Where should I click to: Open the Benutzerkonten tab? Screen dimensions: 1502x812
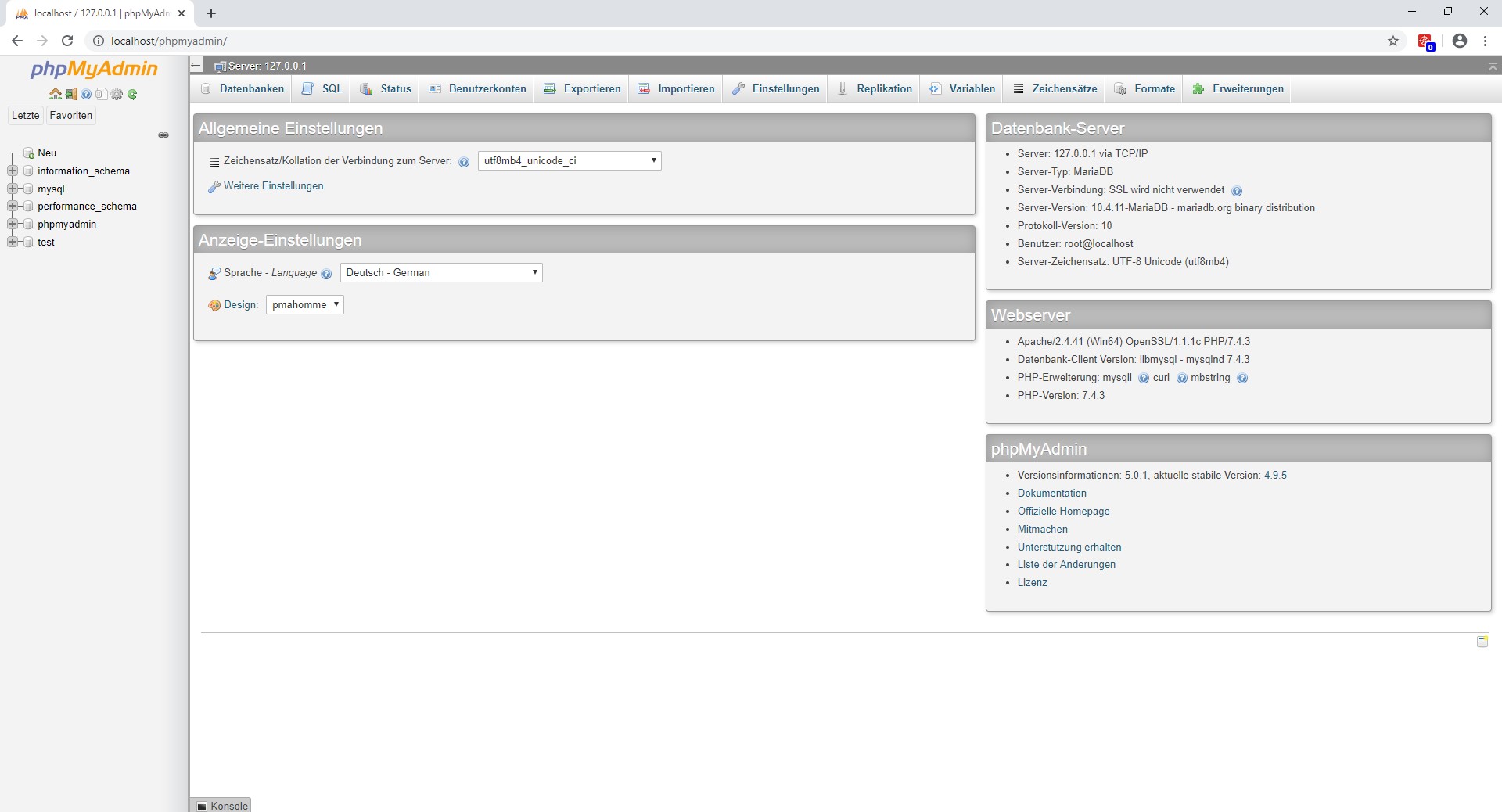[x=477, y=89]
